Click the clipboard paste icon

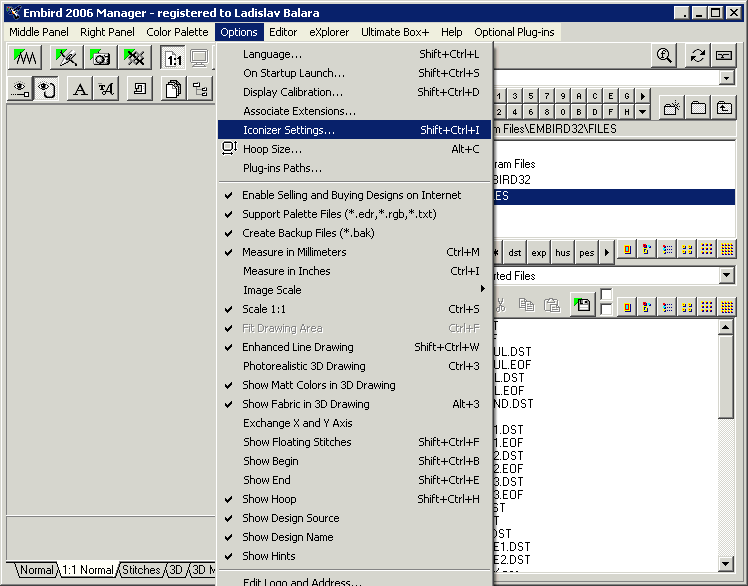coord(552,305)
